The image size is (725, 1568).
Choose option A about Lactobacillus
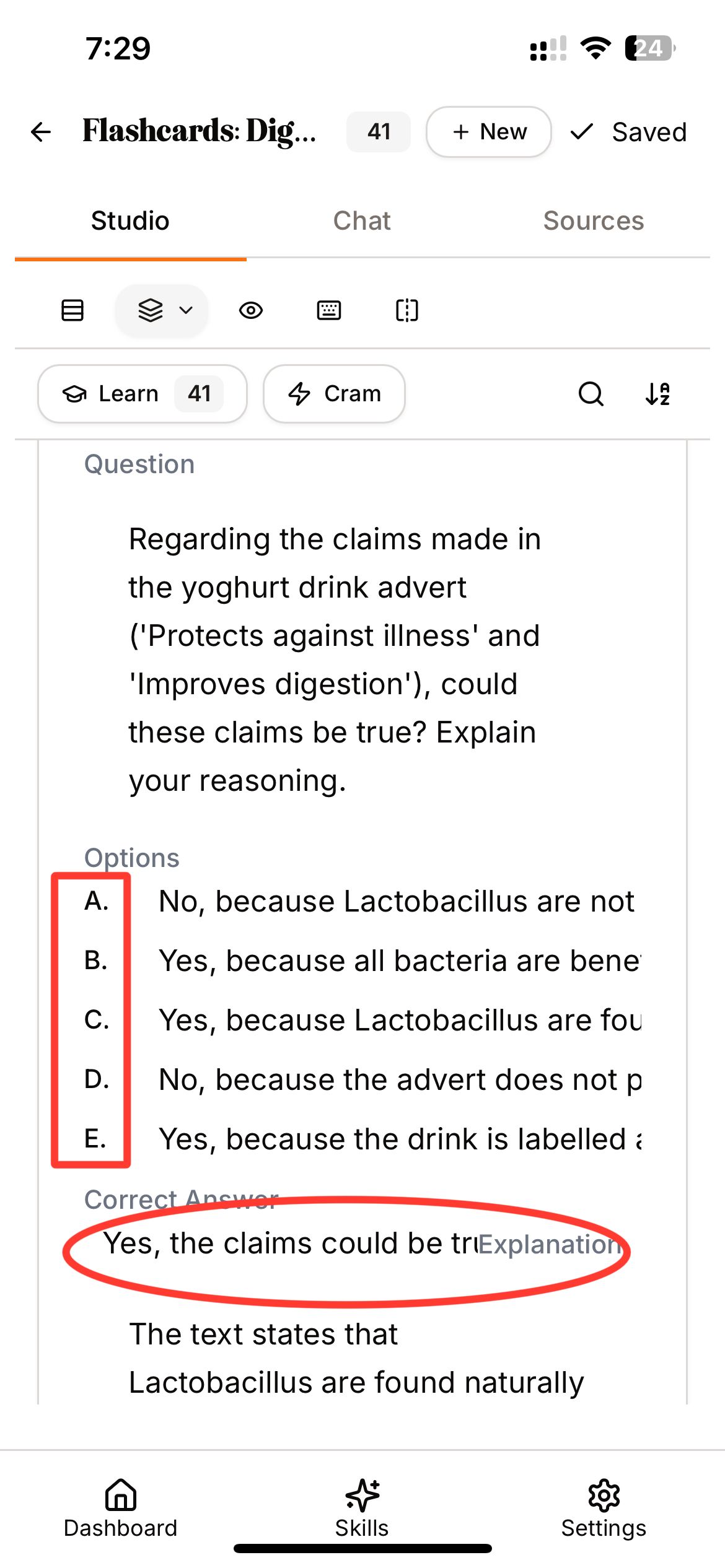click(x=362, y=901)
